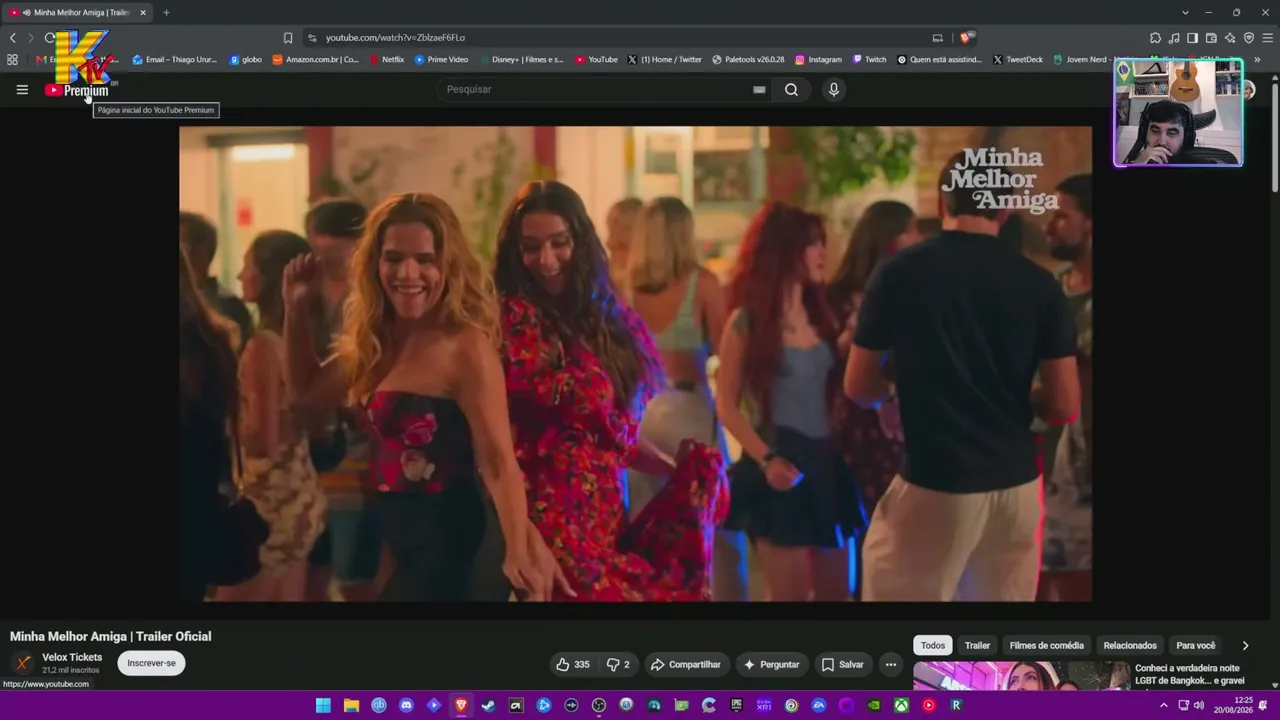
Task: Open OBS Studio from the taskbar
Action: pyautogui.click(x=599, y=705)
